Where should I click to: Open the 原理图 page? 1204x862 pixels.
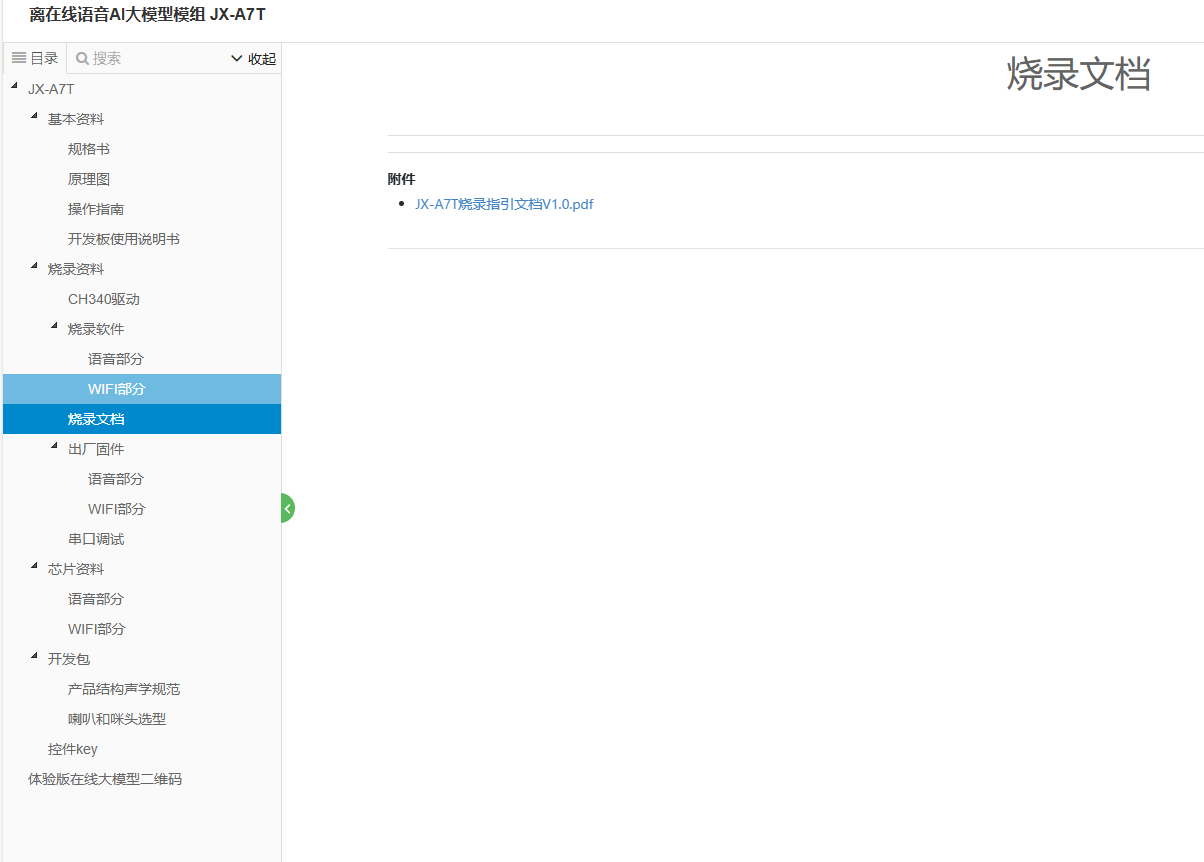coord(89,179)
